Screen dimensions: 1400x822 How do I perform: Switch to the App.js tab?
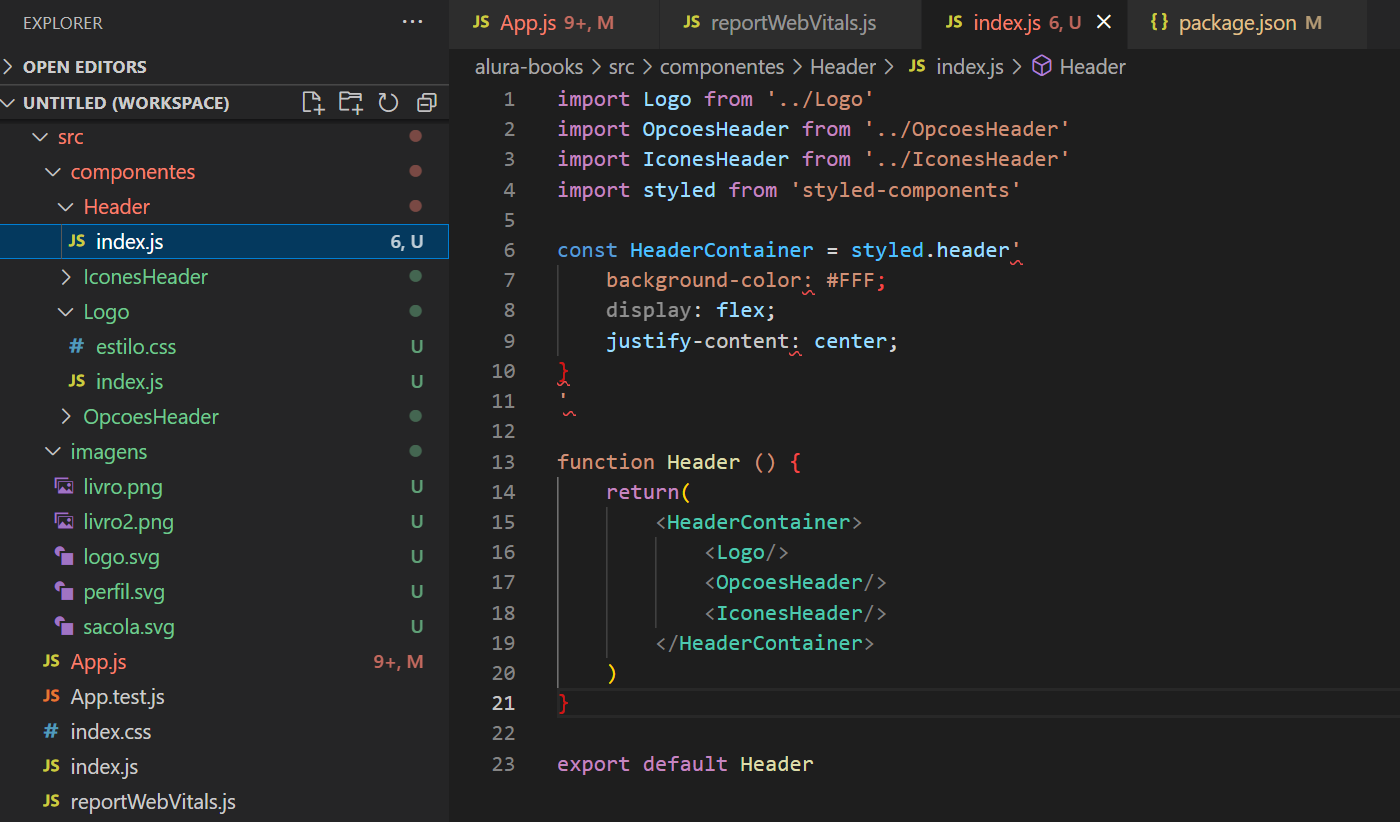coord(555,23)
